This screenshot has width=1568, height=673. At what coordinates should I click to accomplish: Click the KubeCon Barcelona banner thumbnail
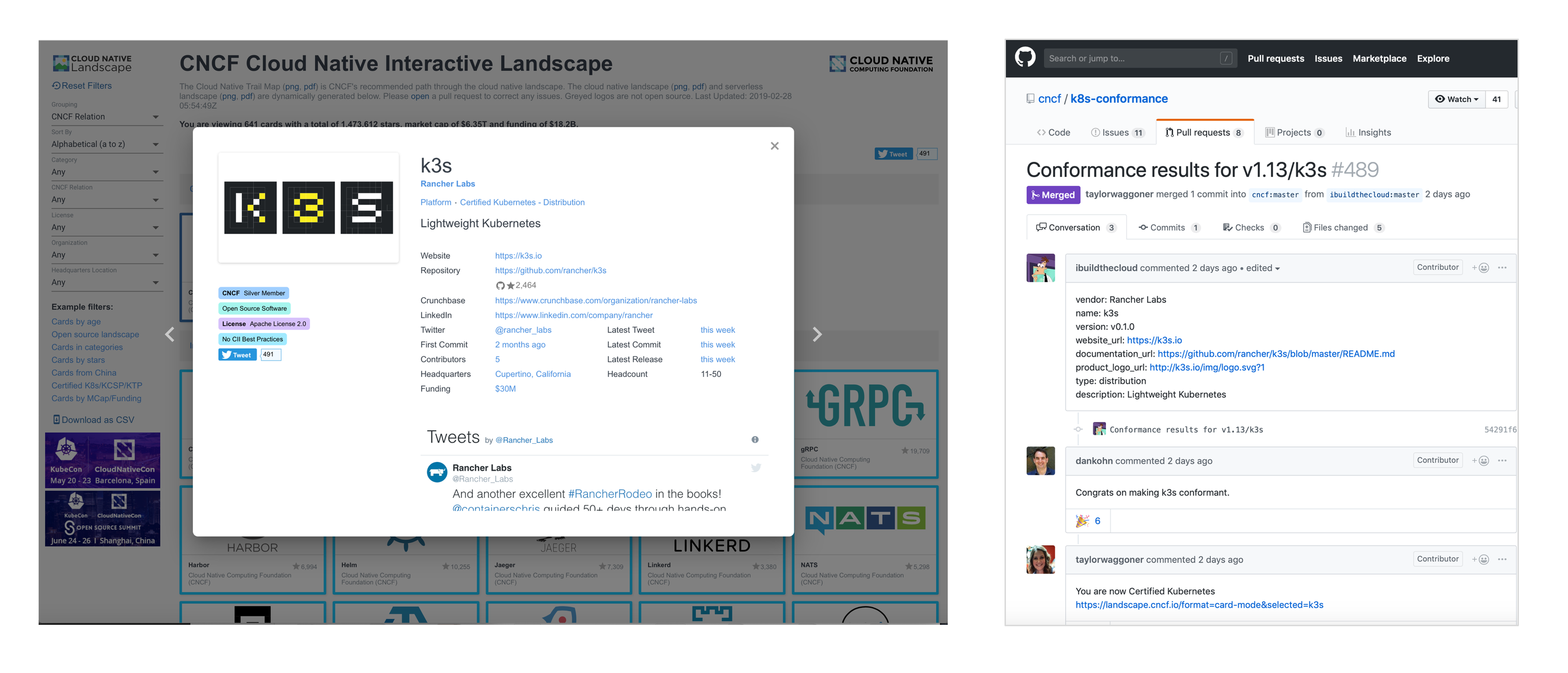pyautogui.click(x=102, y=460)
